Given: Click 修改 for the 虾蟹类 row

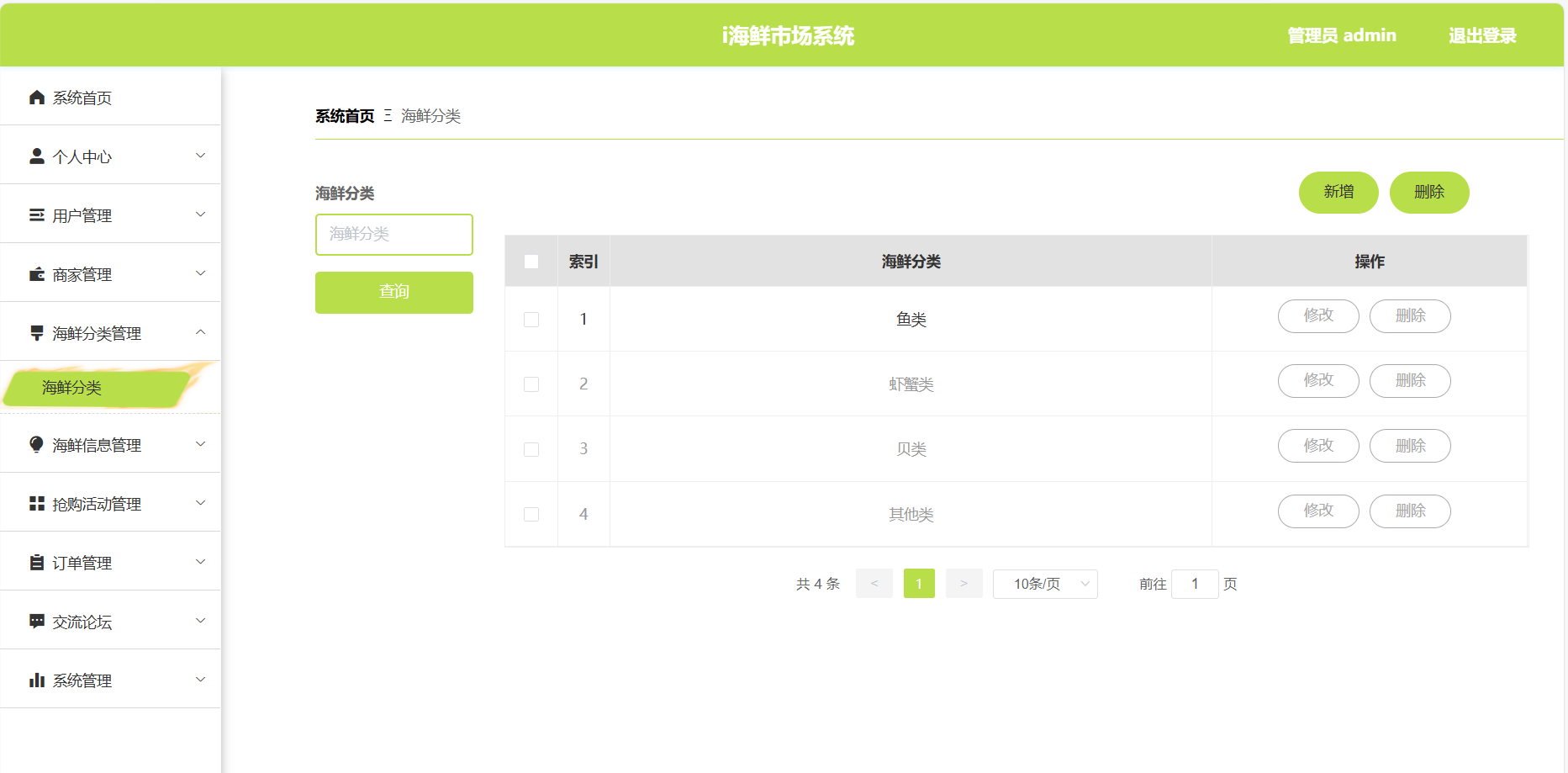Looking at the screenshot, I should [x=1318, y=381].
